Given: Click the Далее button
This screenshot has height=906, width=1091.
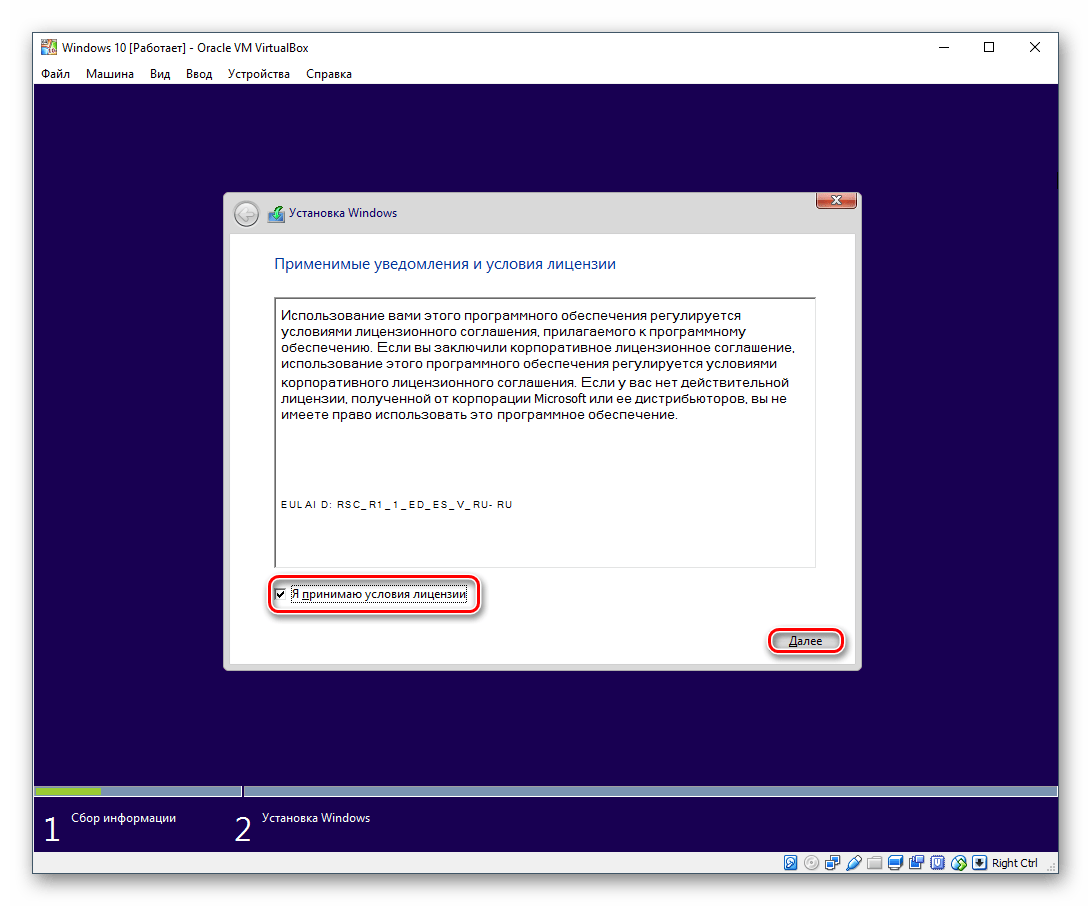Looking at the screenshot, I should click(x=806, y=641).
